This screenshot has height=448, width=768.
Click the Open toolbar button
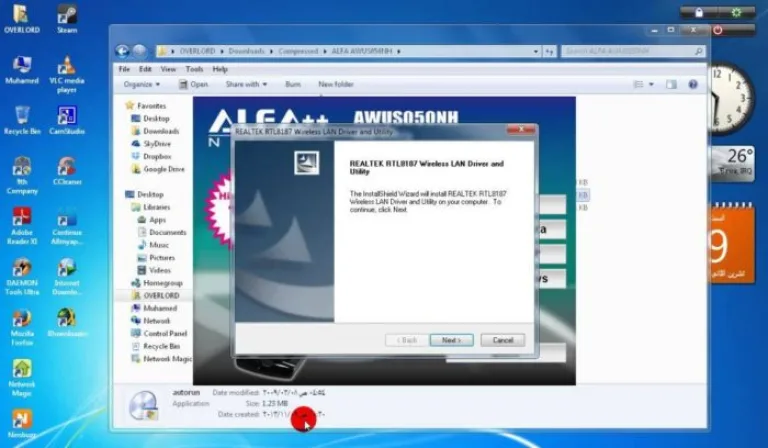193,84
